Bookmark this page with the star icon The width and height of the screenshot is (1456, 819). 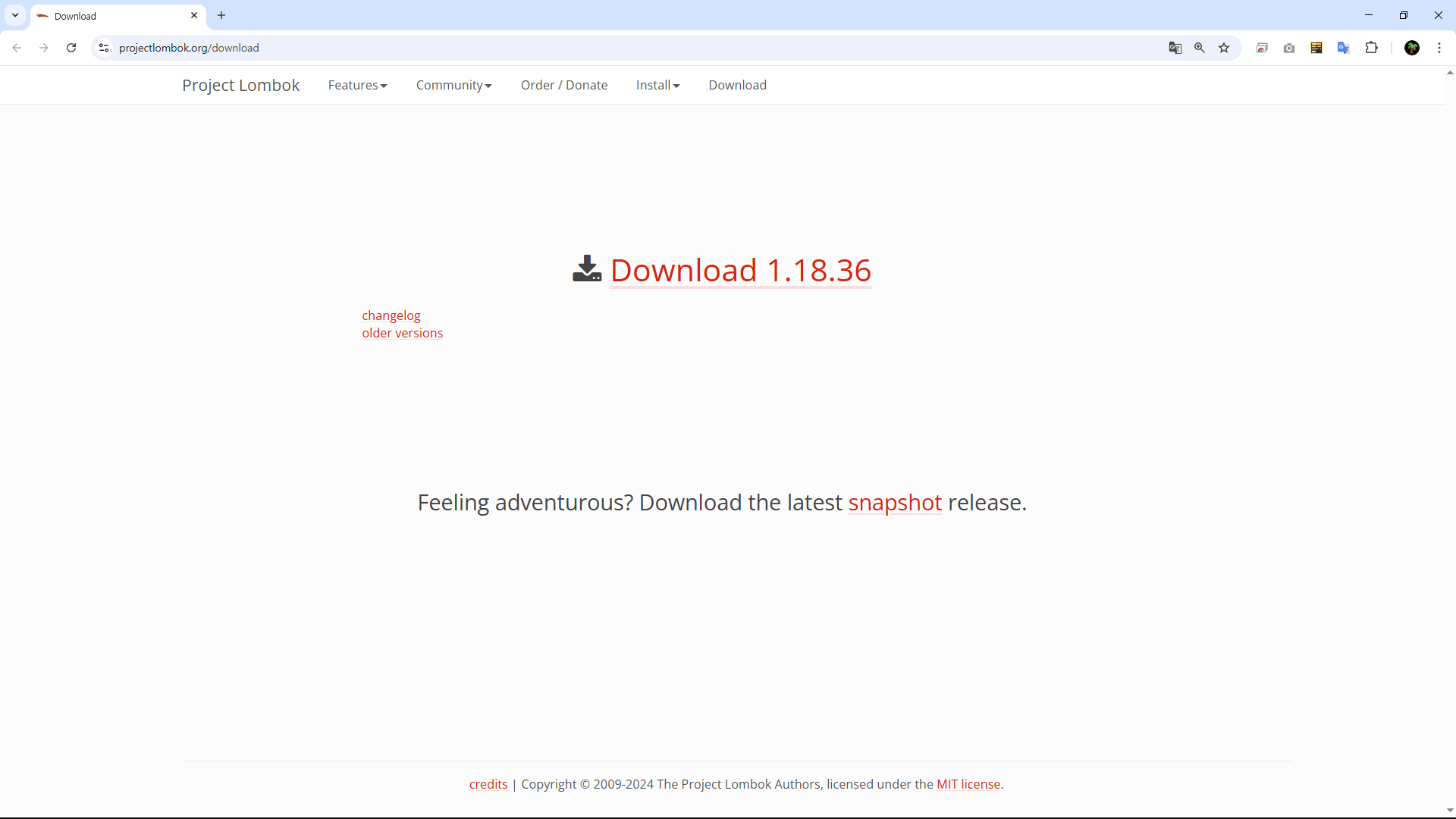(x=1224, y=48)
